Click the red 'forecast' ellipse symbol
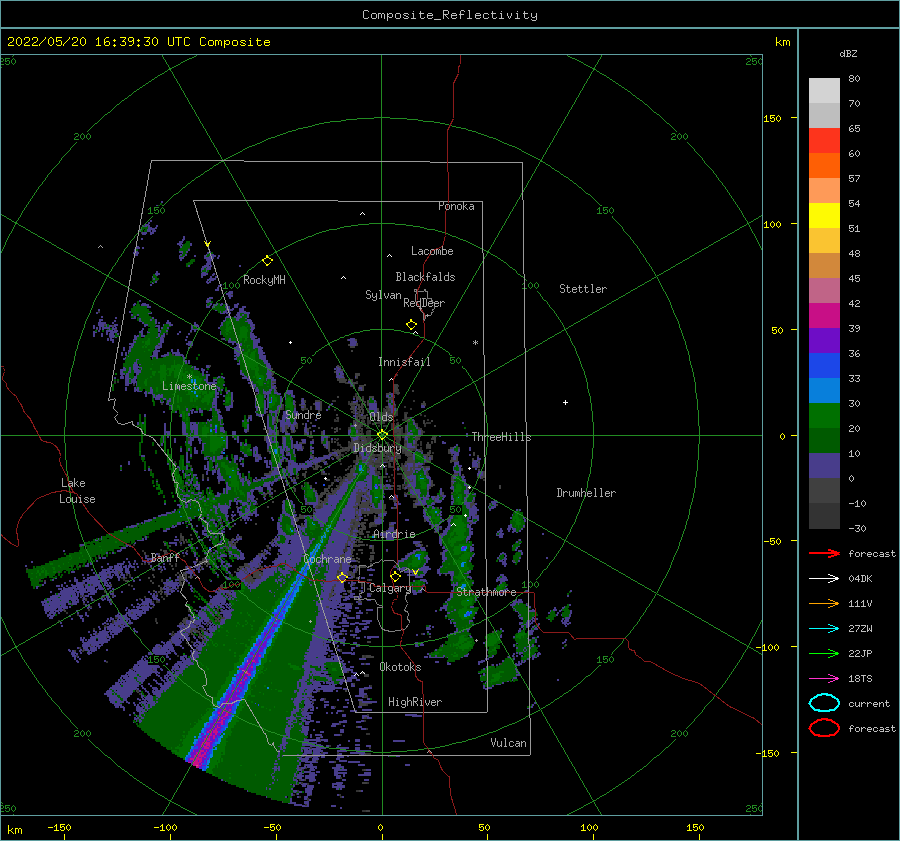This screenshot has width=900, height=841. coord(824,728)
